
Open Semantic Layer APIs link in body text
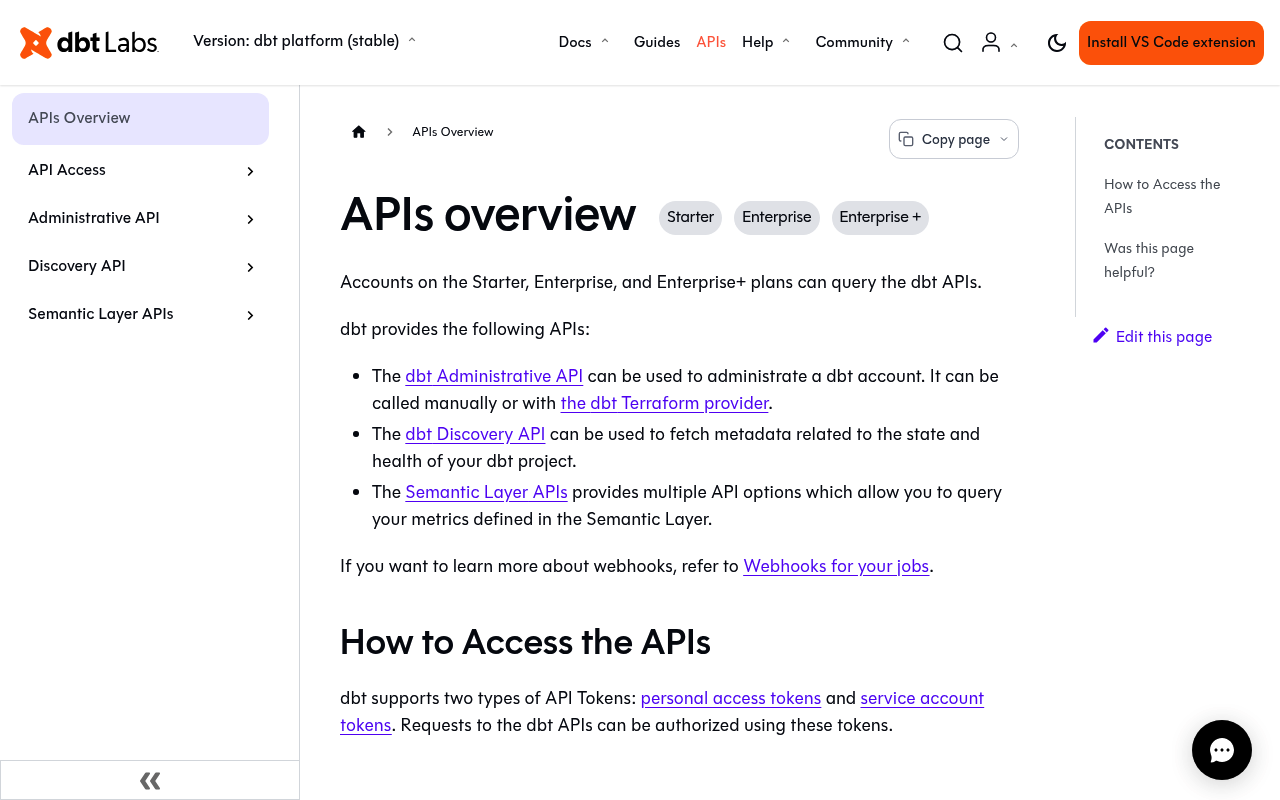[x=486, y=492]
